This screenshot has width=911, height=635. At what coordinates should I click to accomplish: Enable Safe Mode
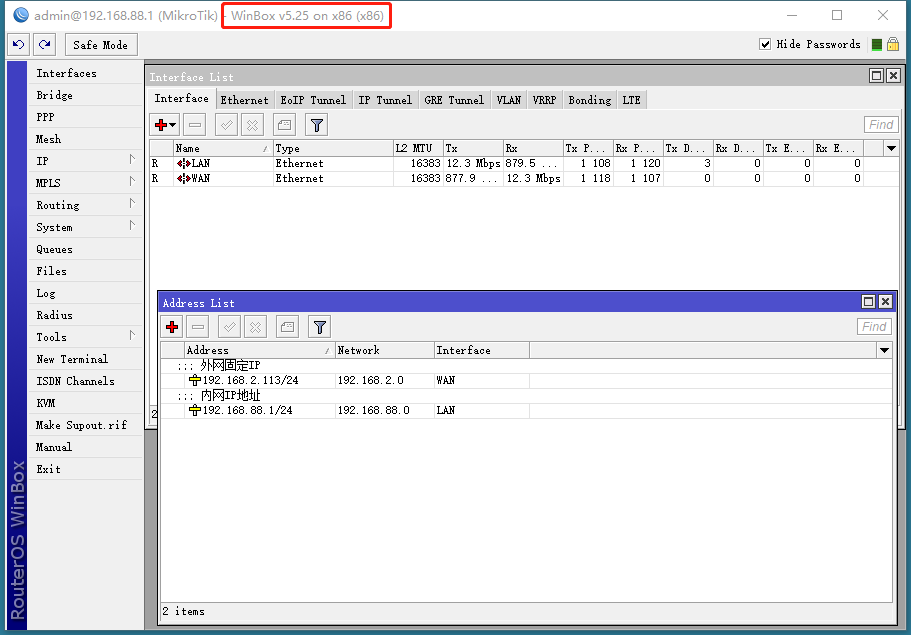101,45
